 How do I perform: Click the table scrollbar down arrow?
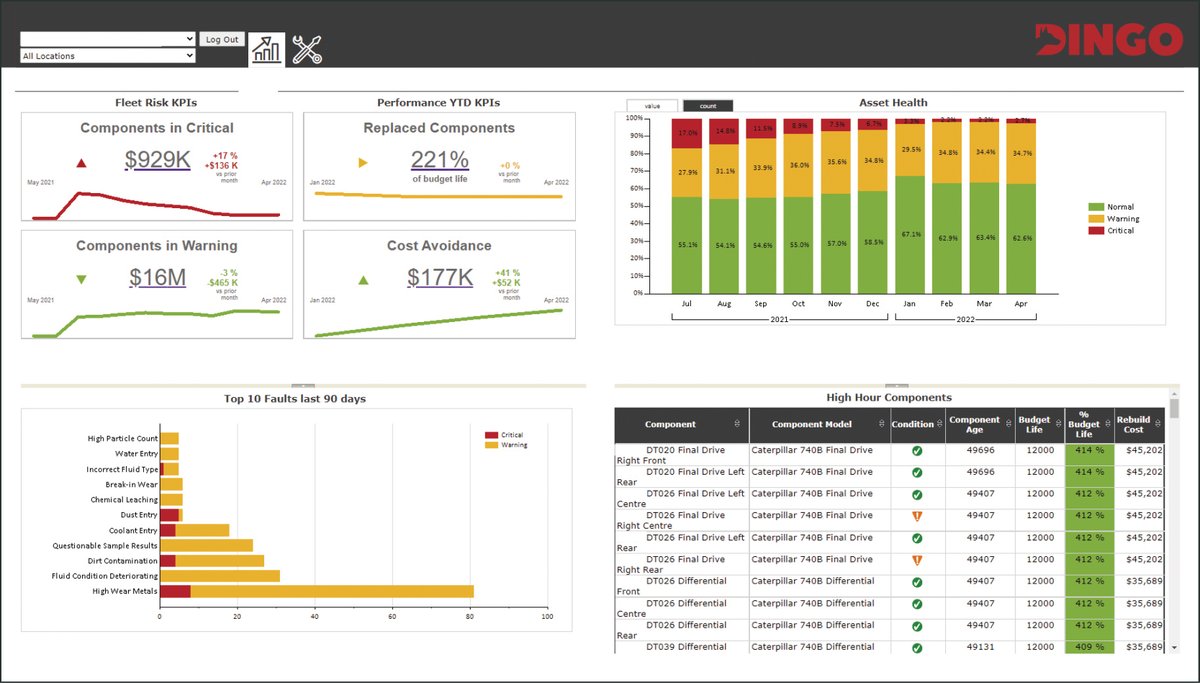1174,648
